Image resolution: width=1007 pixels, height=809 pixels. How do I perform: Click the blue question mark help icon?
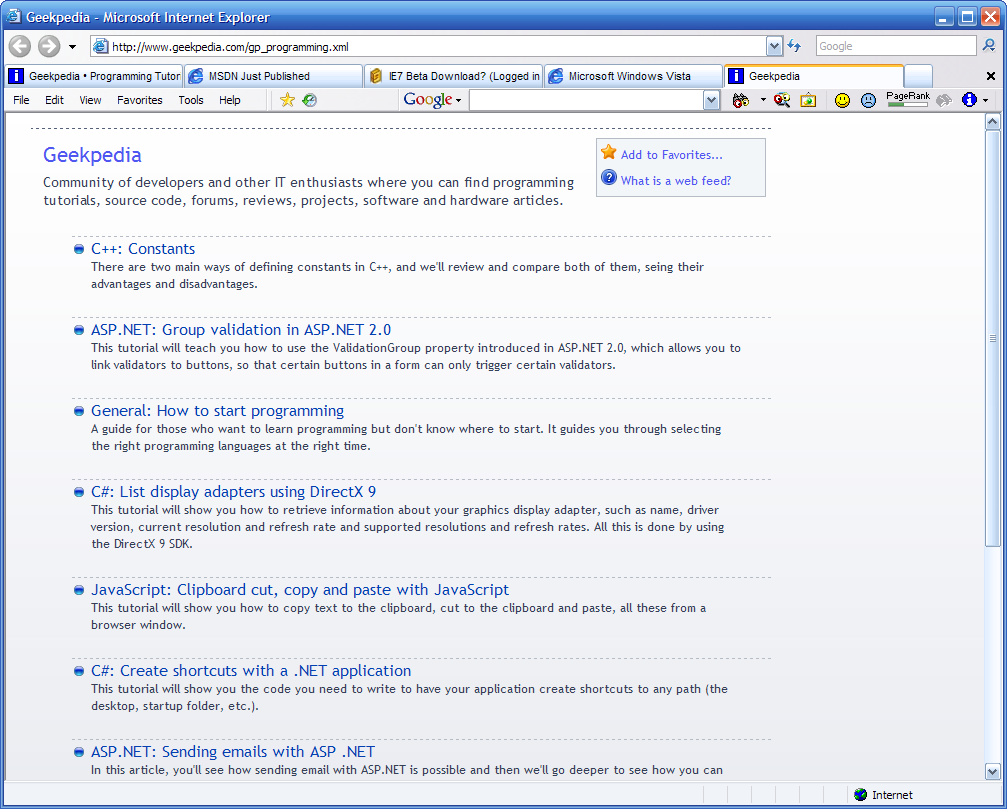pyautogui.click(x=609, y=178)
